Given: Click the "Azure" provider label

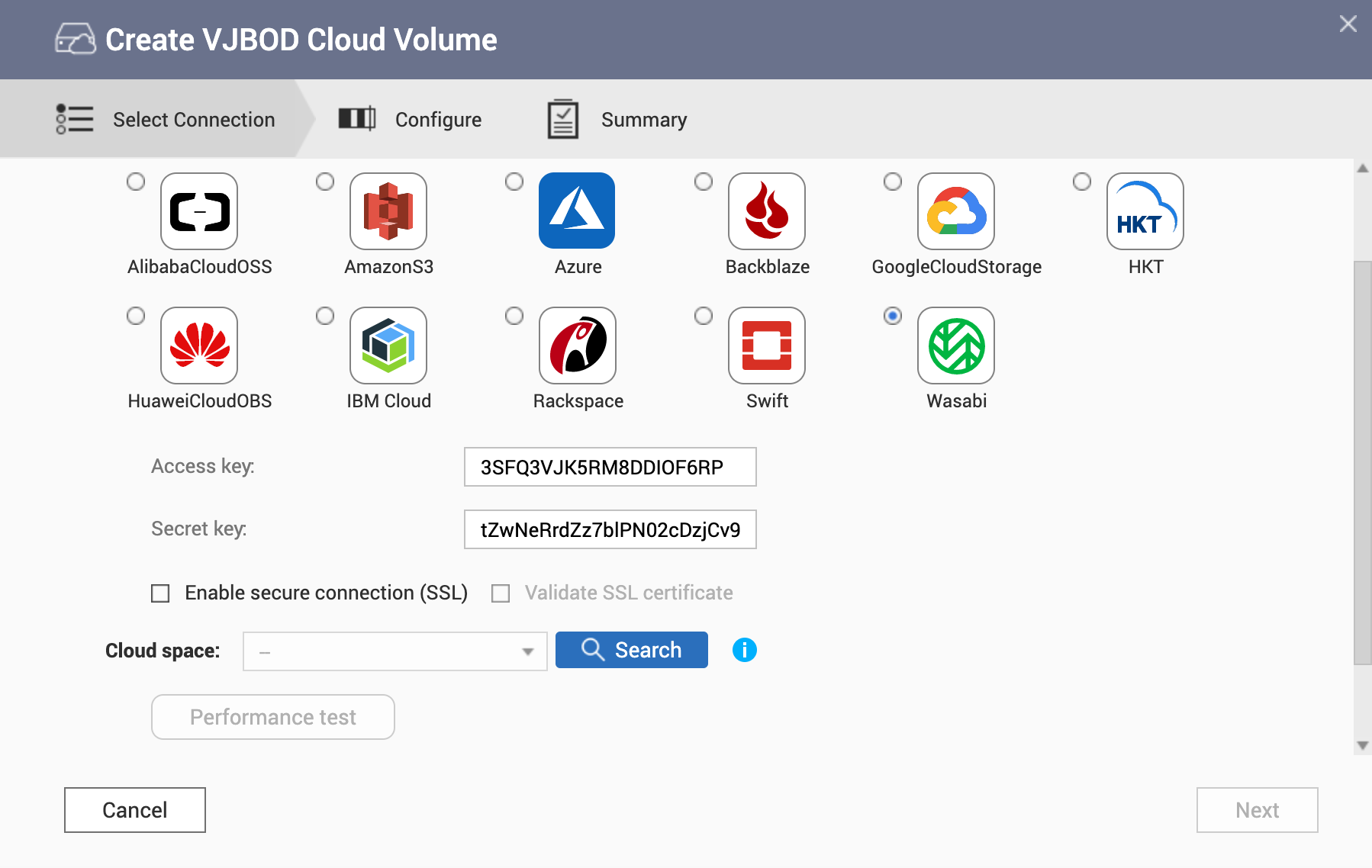Looking at the screenshot, I should [578, 267].
